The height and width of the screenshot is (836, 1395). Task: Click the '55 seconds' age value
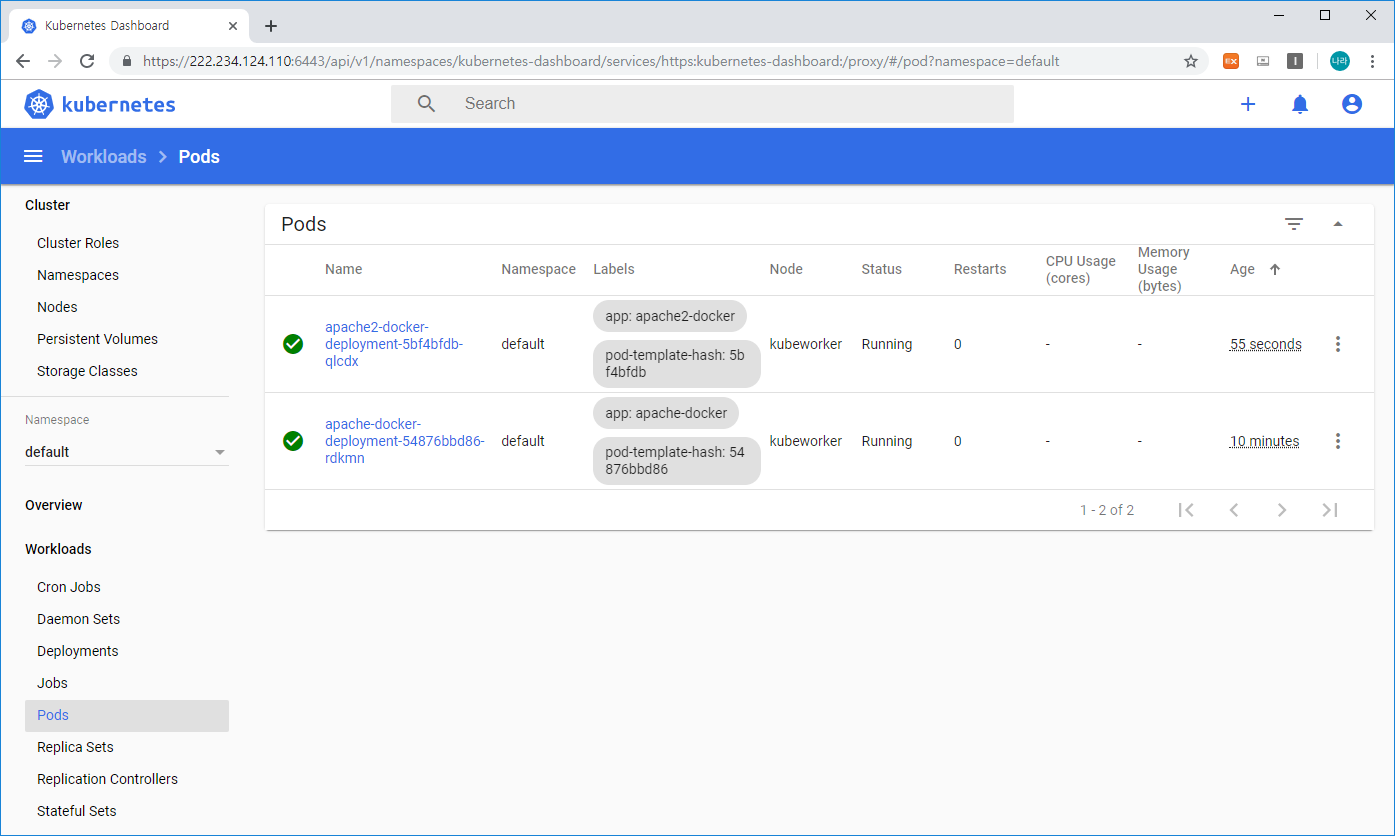pos(1266,344)
